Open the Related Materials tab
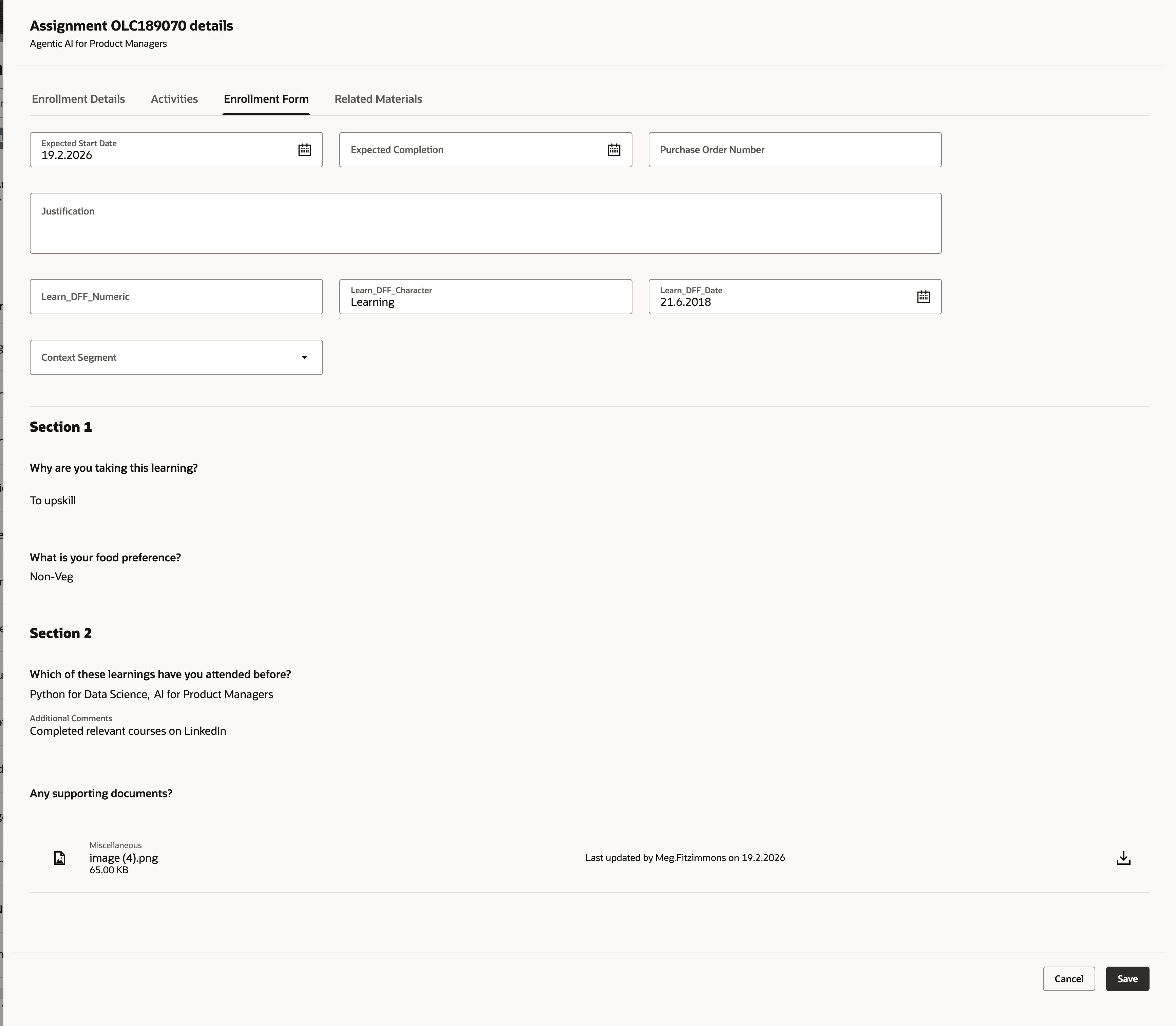Screen dimensions: 1176x1026 pyautogui.click(x=378, y=98)
